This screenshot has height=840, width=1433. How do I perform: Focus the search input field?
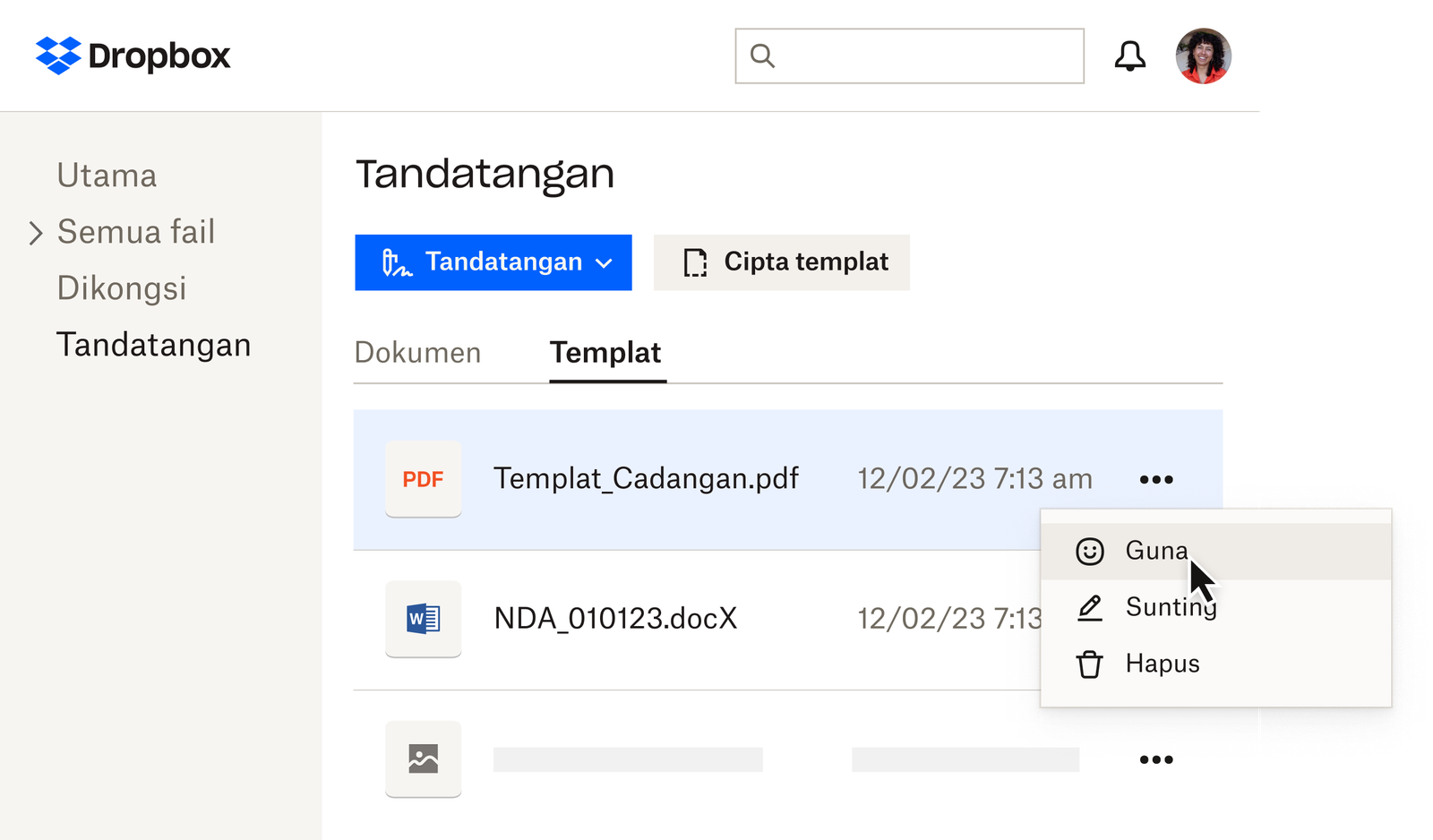[927, 56]
